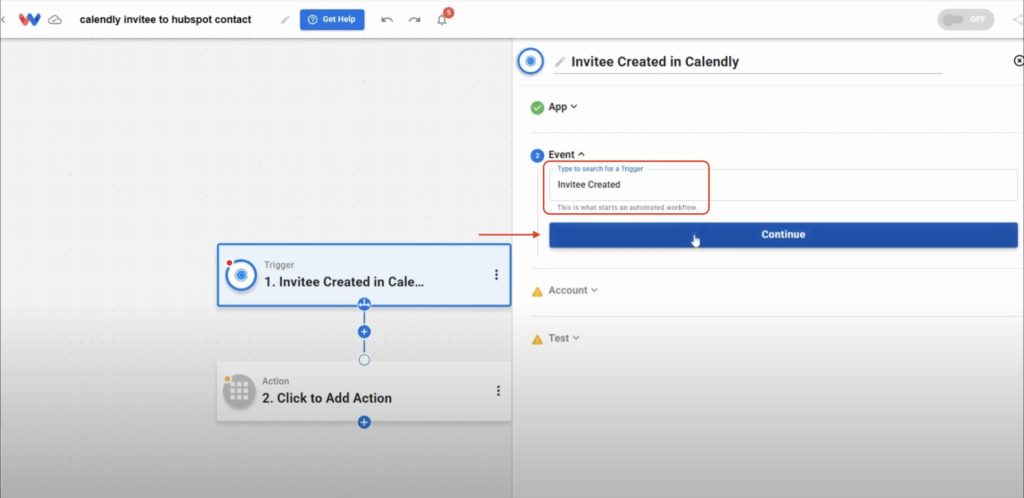Close the step configuration panel
1024x498 pixels.
[x=1018, y=61]
